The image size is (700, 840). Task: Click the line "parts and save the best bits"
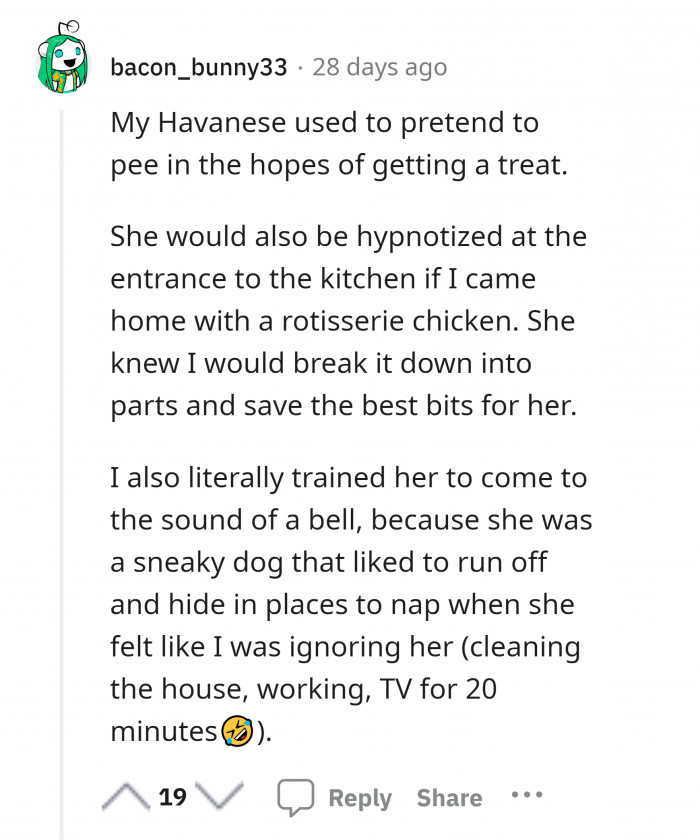click(x=344, y=405)
